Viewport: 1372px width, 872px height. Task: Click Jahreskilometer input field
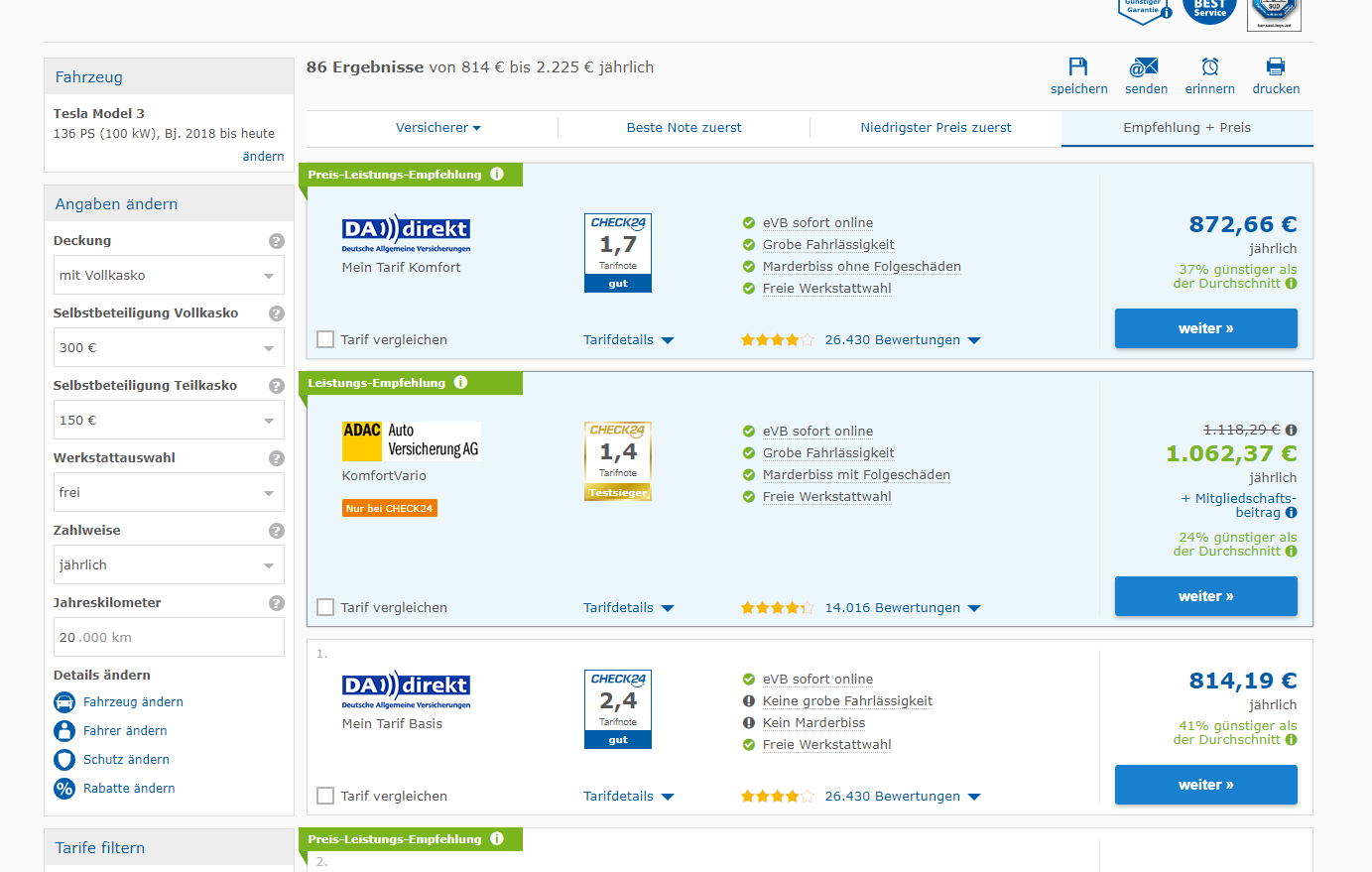point(169,637)
